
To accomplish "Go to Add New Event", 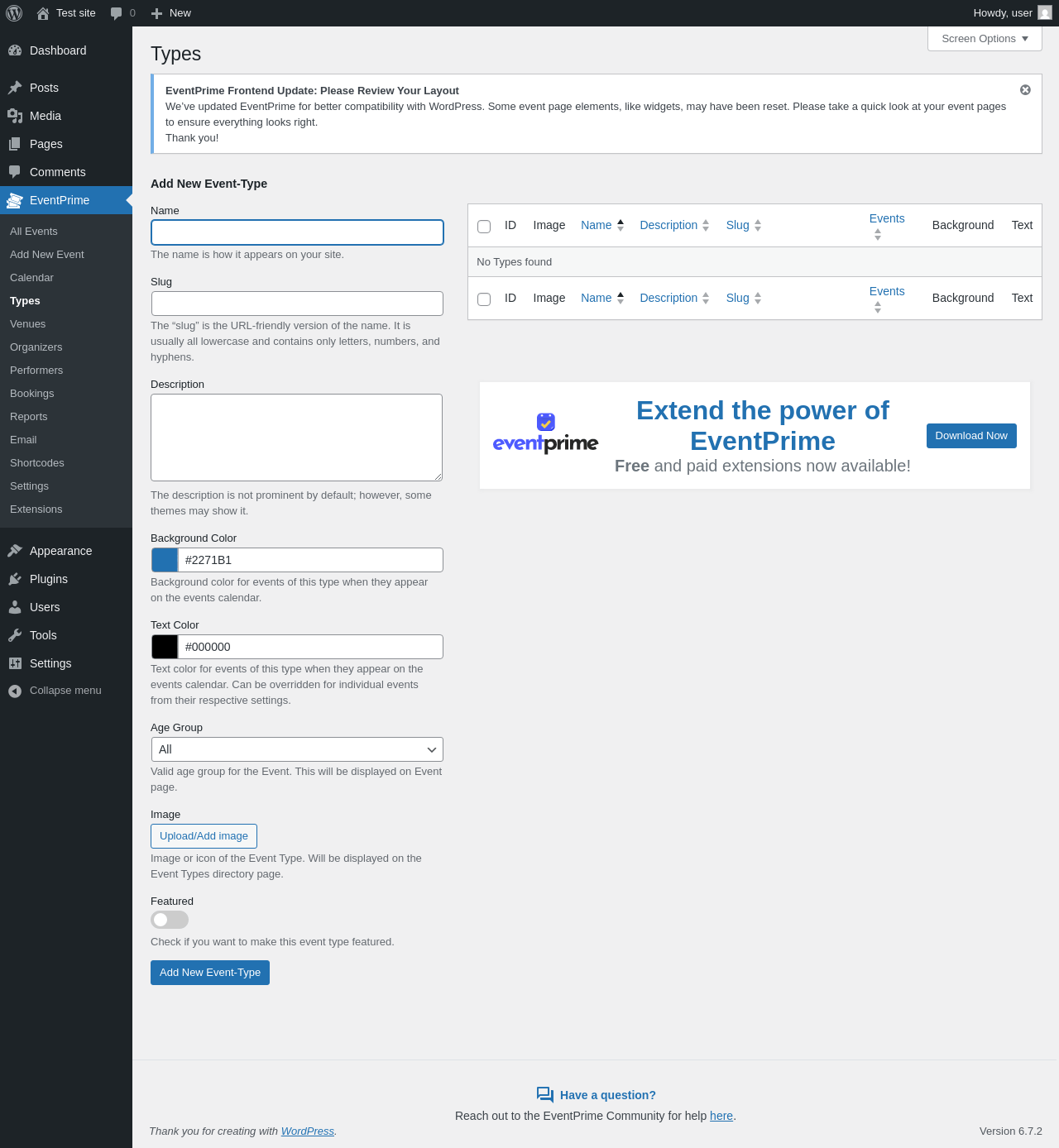I will pyautogui.click(x=47, y=255).
